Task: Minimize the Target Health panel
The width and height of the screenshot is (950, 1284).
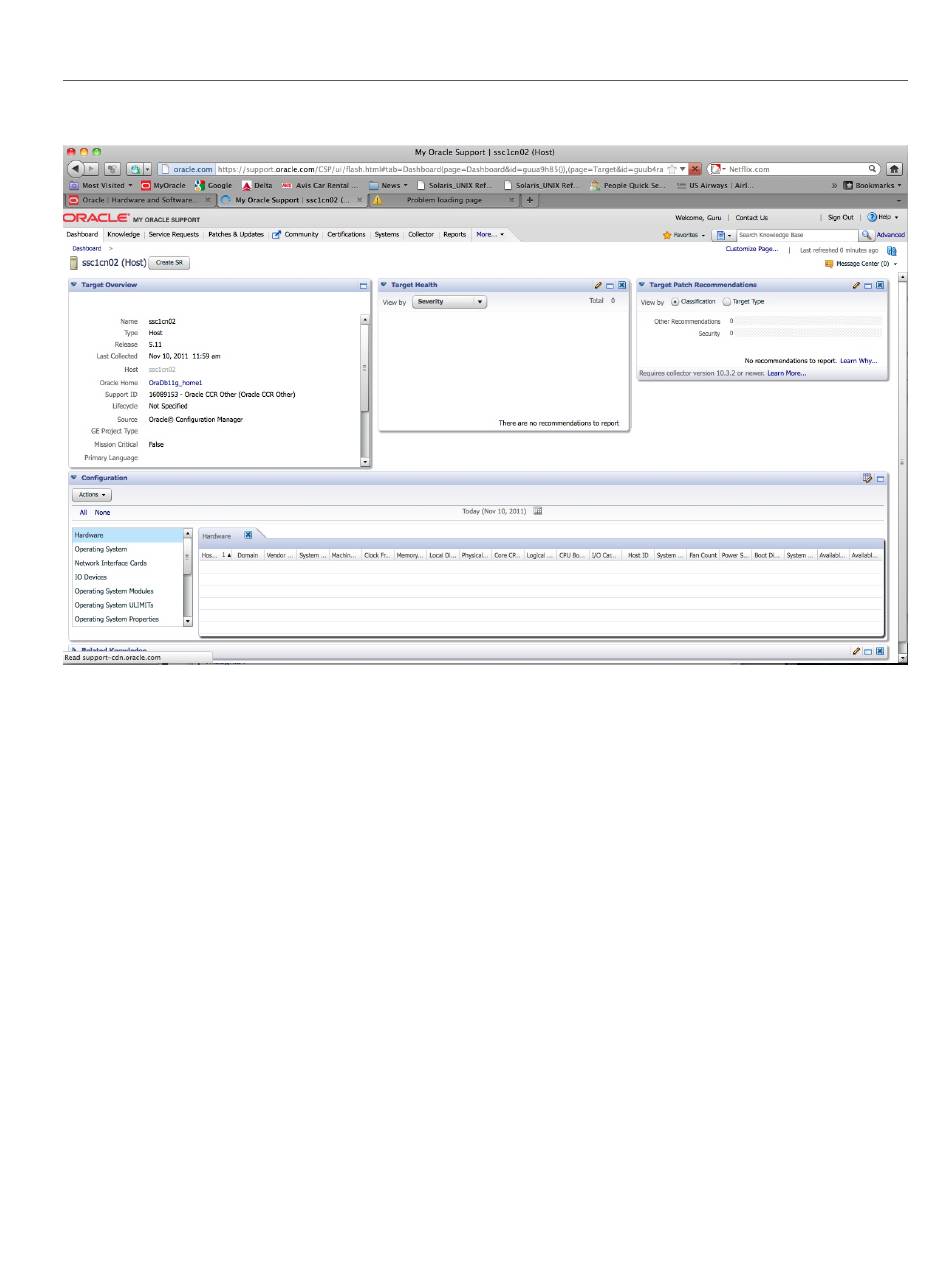Action: (610, 285)
